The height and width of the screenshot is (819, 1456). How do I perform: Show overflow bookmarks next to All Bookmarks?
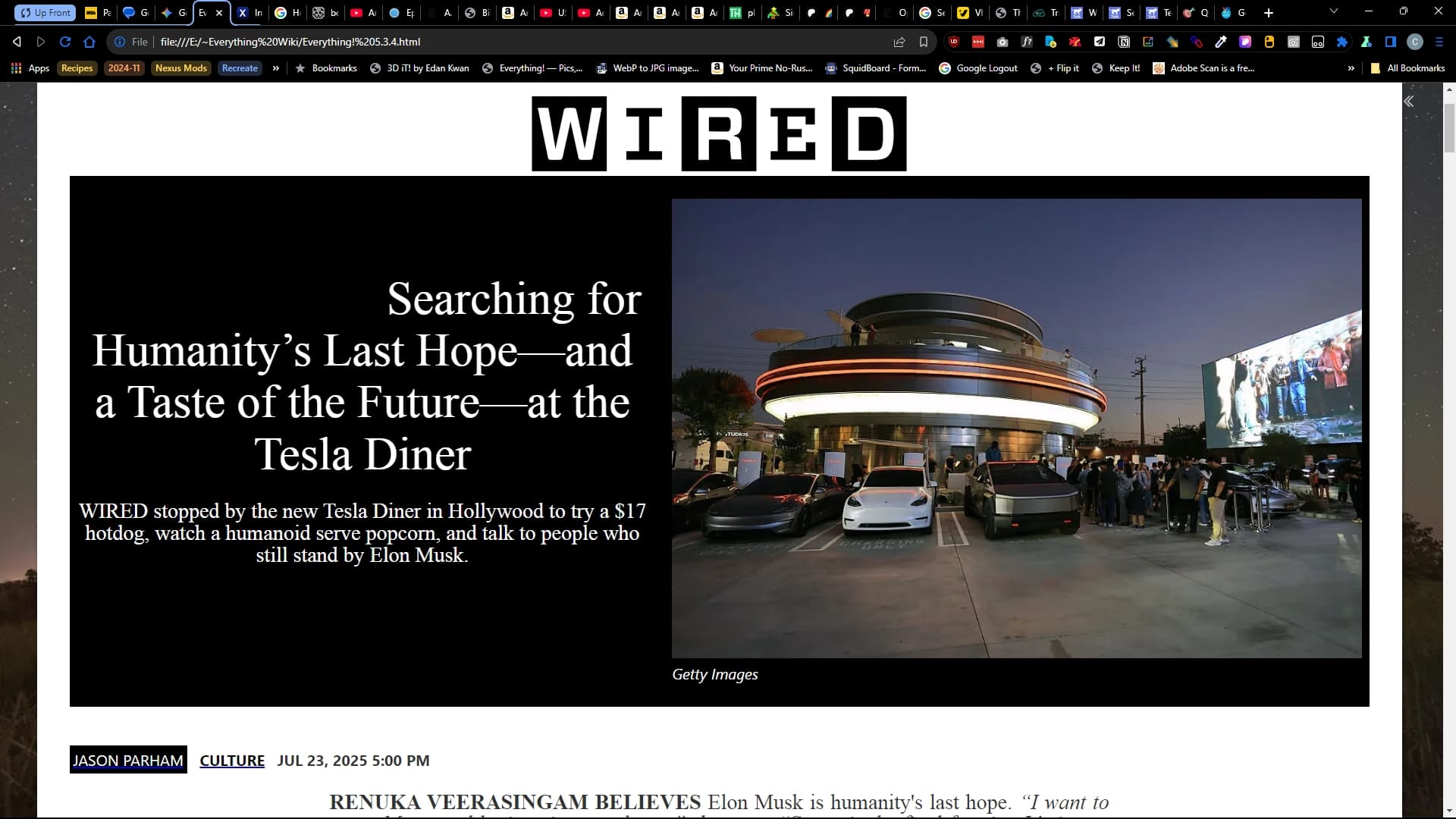pos(1351,68)
